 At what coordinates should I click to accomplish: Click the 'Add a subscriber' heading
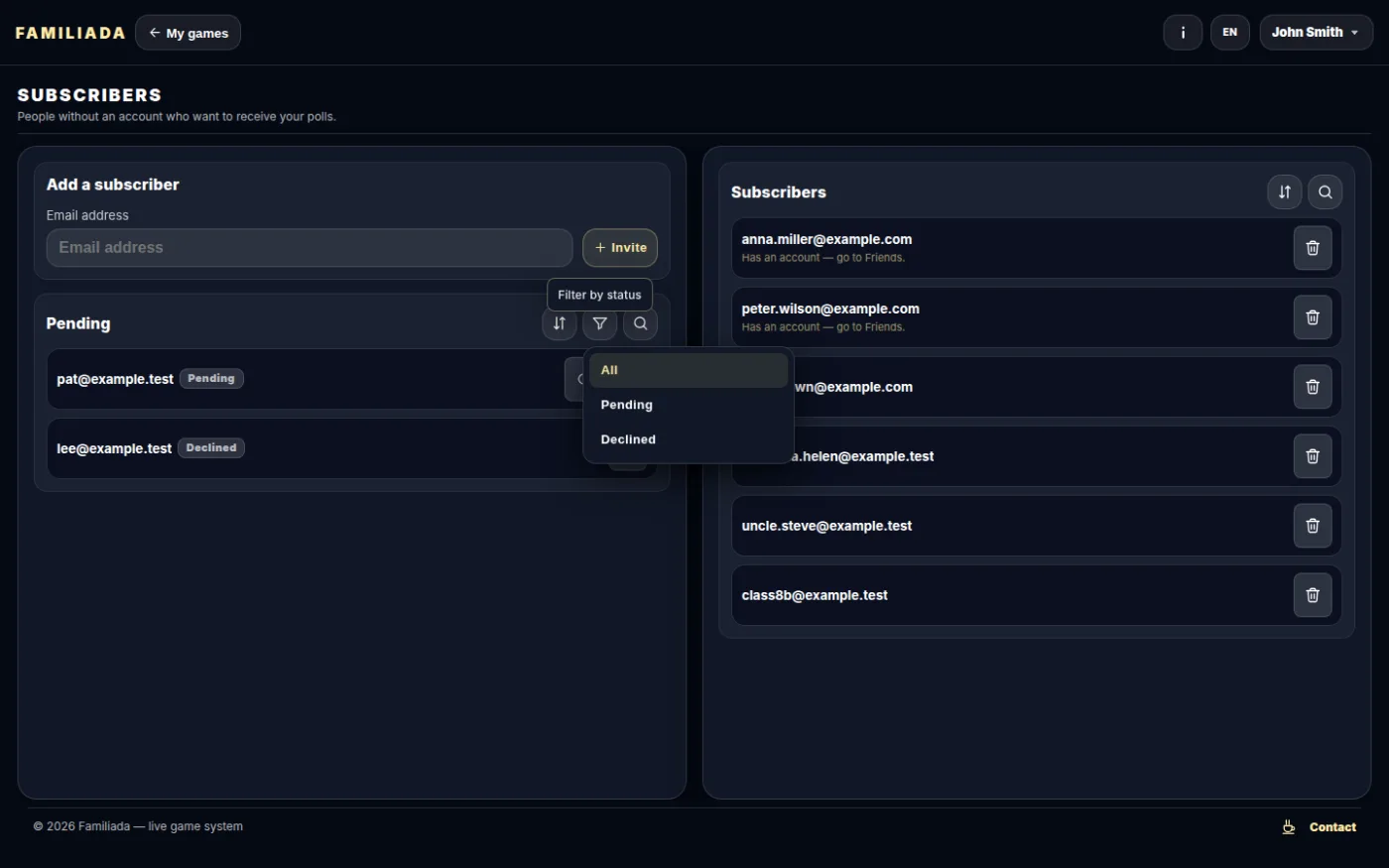pos(113,185)
